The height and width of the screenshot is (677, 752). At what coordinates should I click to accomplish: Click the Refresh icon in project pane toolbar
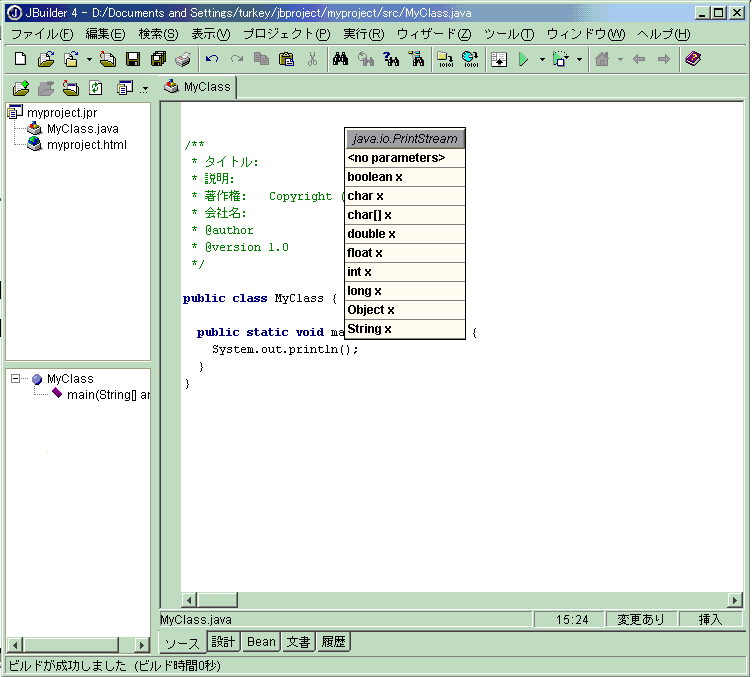point(96,88)
